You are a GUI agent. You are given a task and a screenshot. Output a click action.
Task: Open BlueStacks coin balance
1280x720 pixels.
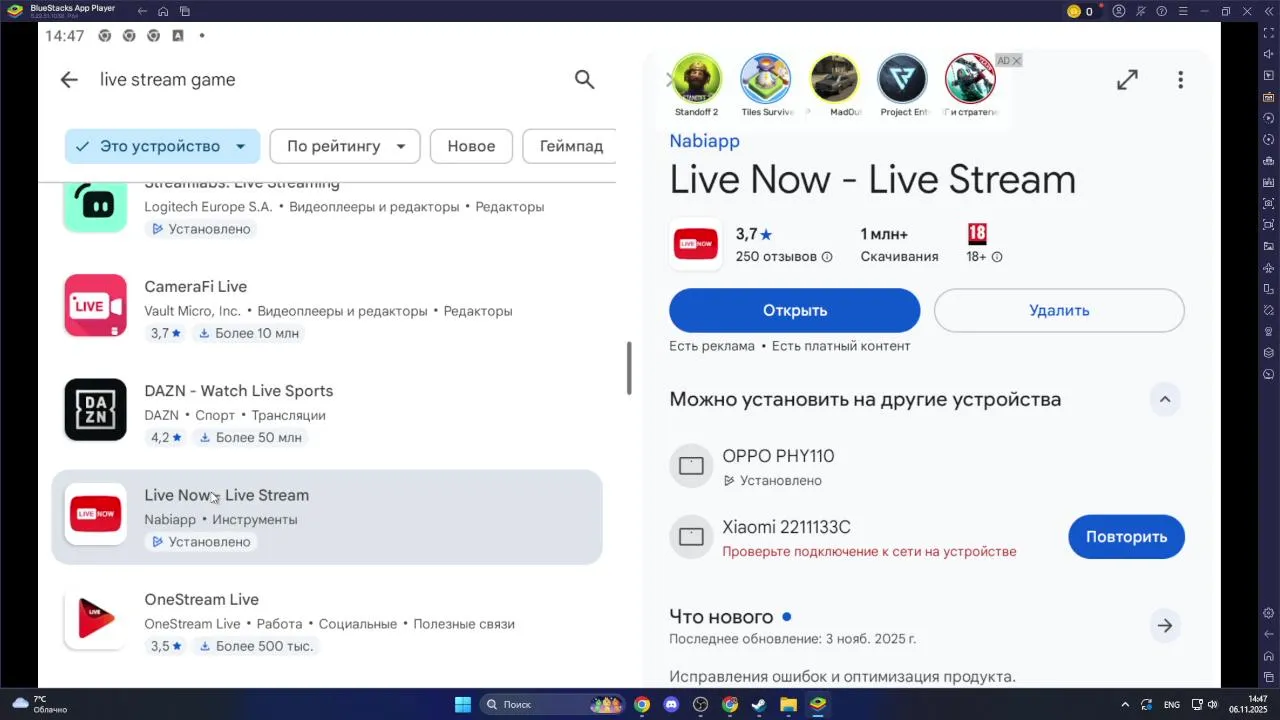click(x=1081, y=11)
